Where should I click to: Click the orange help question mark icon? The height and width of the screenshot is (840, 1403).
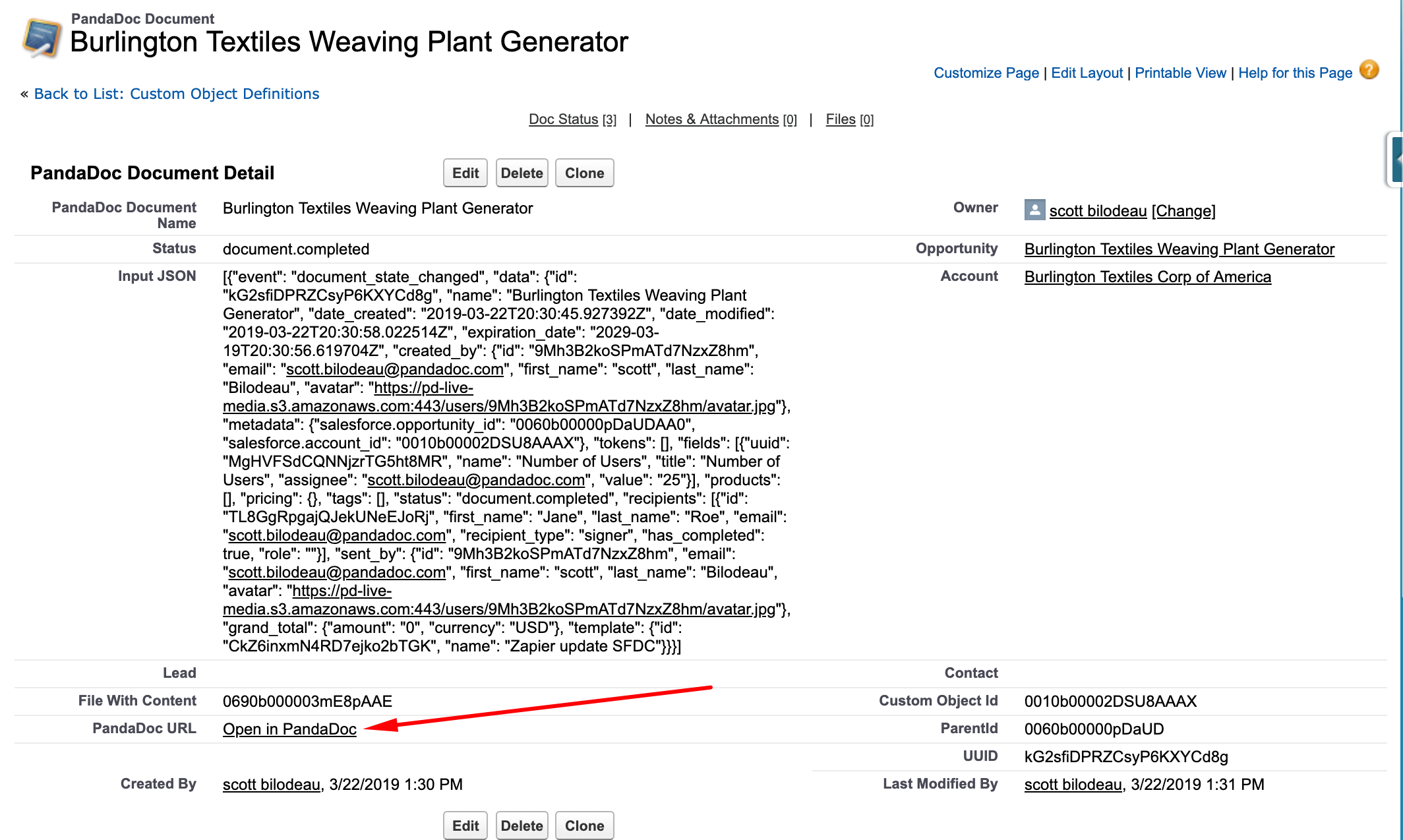coord(1369,70)
